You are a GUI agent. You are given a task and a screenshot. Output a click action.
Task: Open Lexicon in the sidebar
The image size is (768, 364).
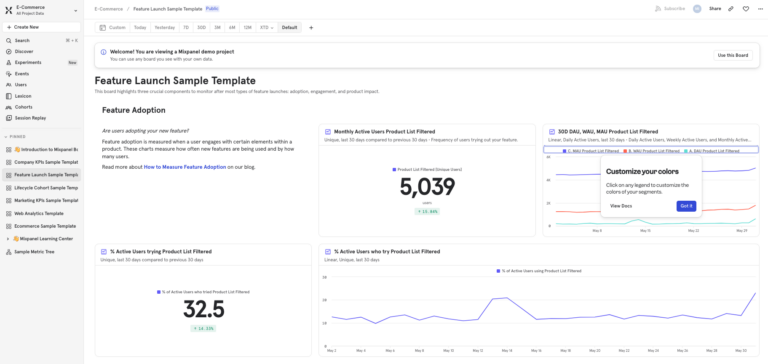click(x=42, y=96)
